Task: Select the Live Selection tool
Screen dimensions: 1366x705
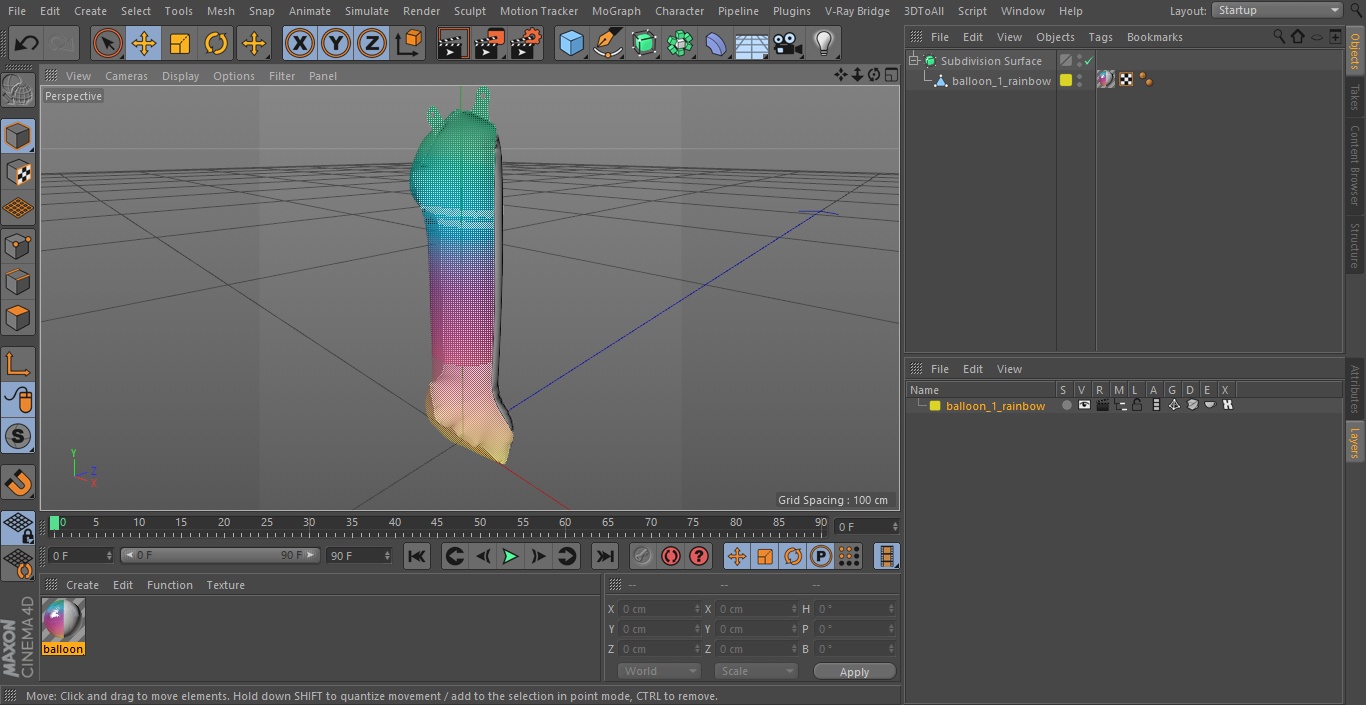Action: pyautogui.click(x=107, y=44)
